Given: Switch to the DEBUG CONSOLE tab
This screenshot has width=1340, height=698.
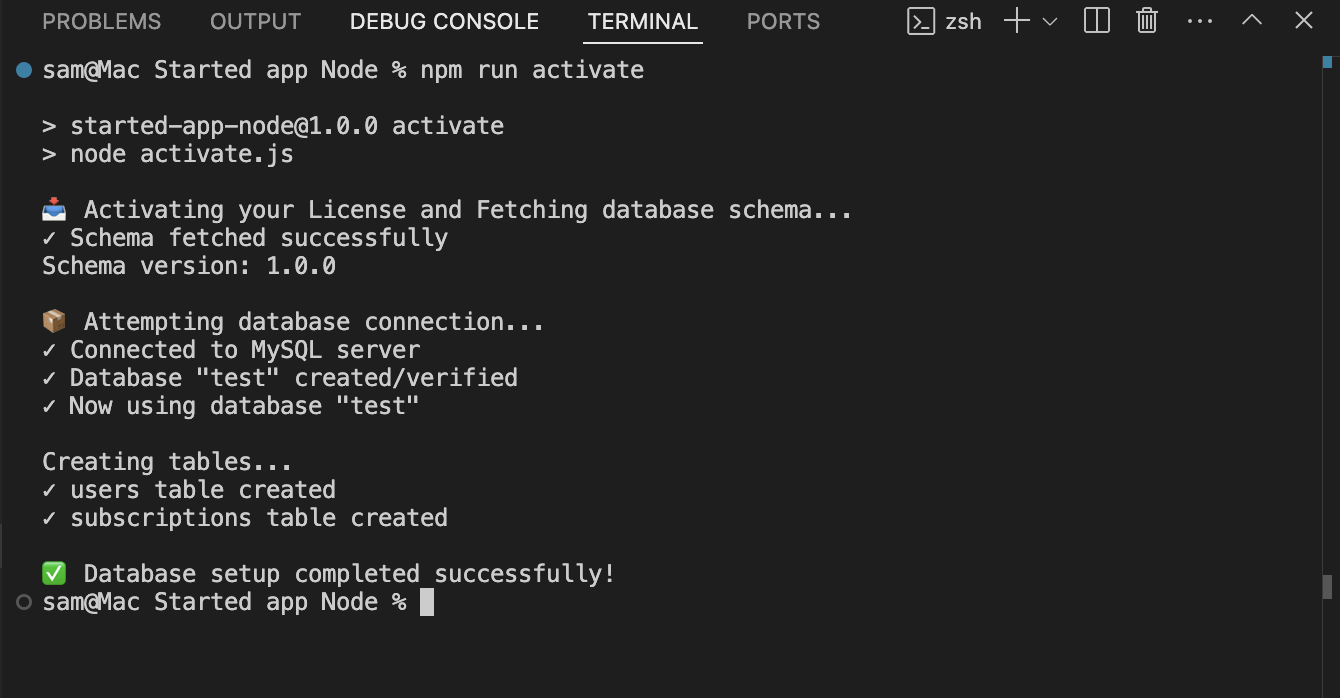Looking at the screenshot, I should (444, 21).
